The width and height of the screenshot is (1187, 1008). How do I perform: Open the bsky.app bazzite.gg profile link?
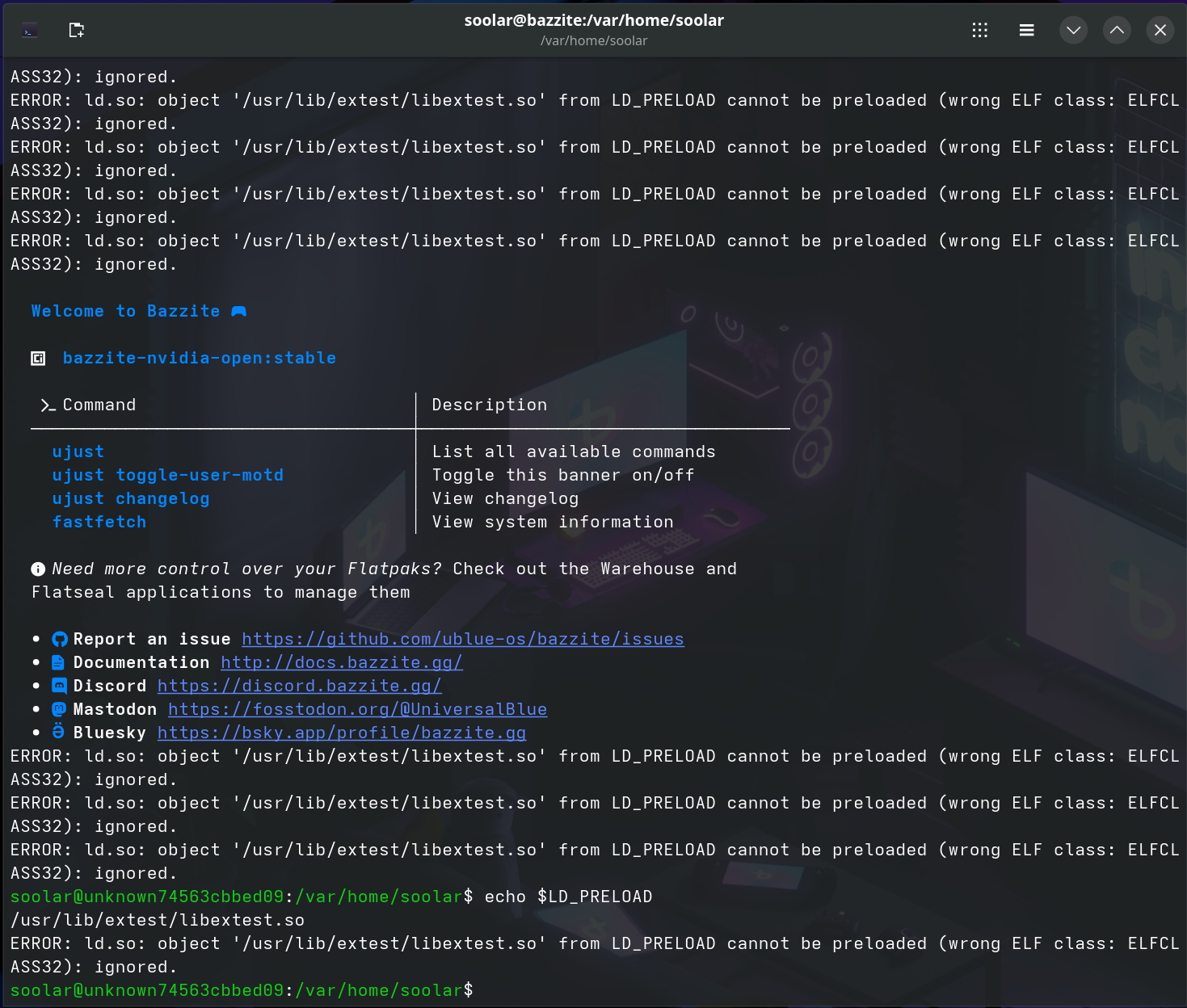[342, 733]
